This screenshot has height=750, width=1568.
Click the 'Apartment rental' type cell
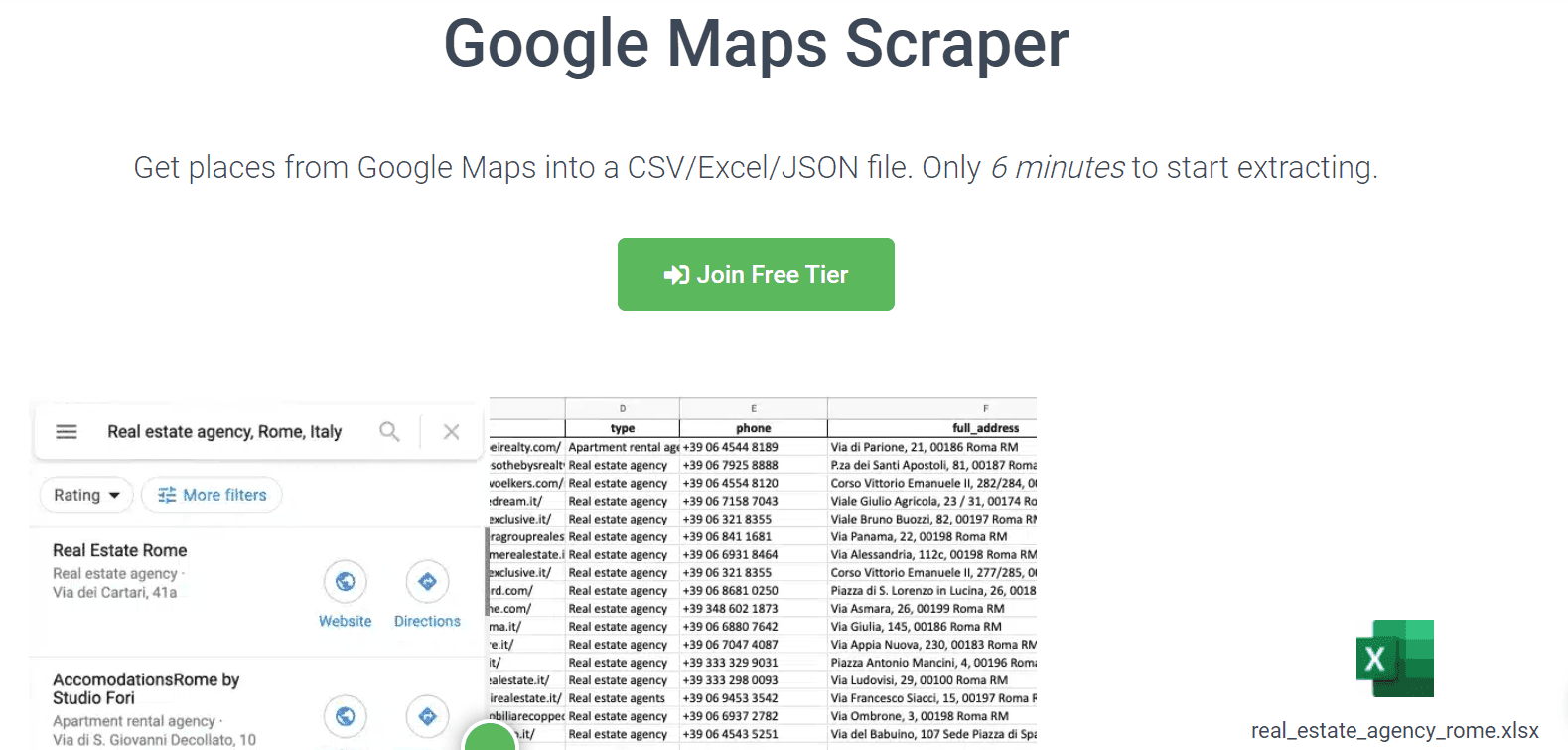(623, 447)
